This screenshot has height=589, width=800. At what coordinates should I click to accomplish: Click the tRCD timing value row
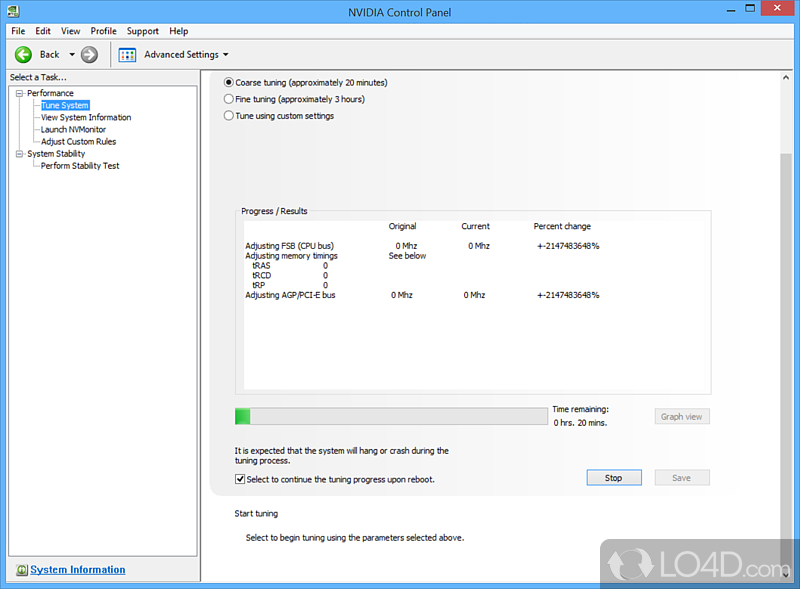click(x=290, y=276)
